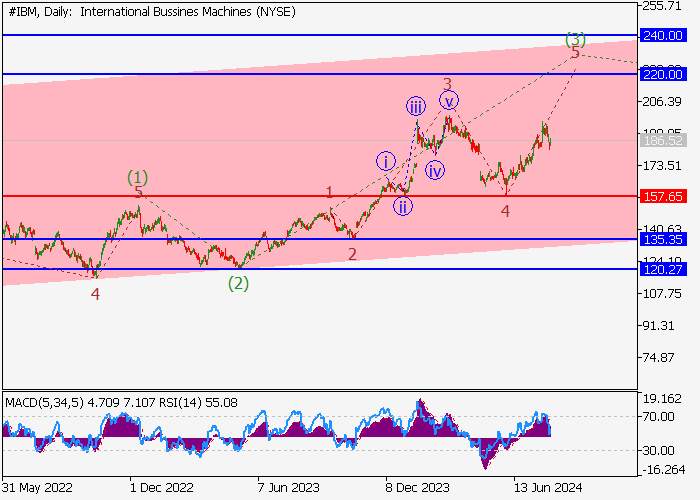Viewport: 700px width, 500px height.
Task: Click the '1 Dec 2022' date label
Action: pos(162,487)
